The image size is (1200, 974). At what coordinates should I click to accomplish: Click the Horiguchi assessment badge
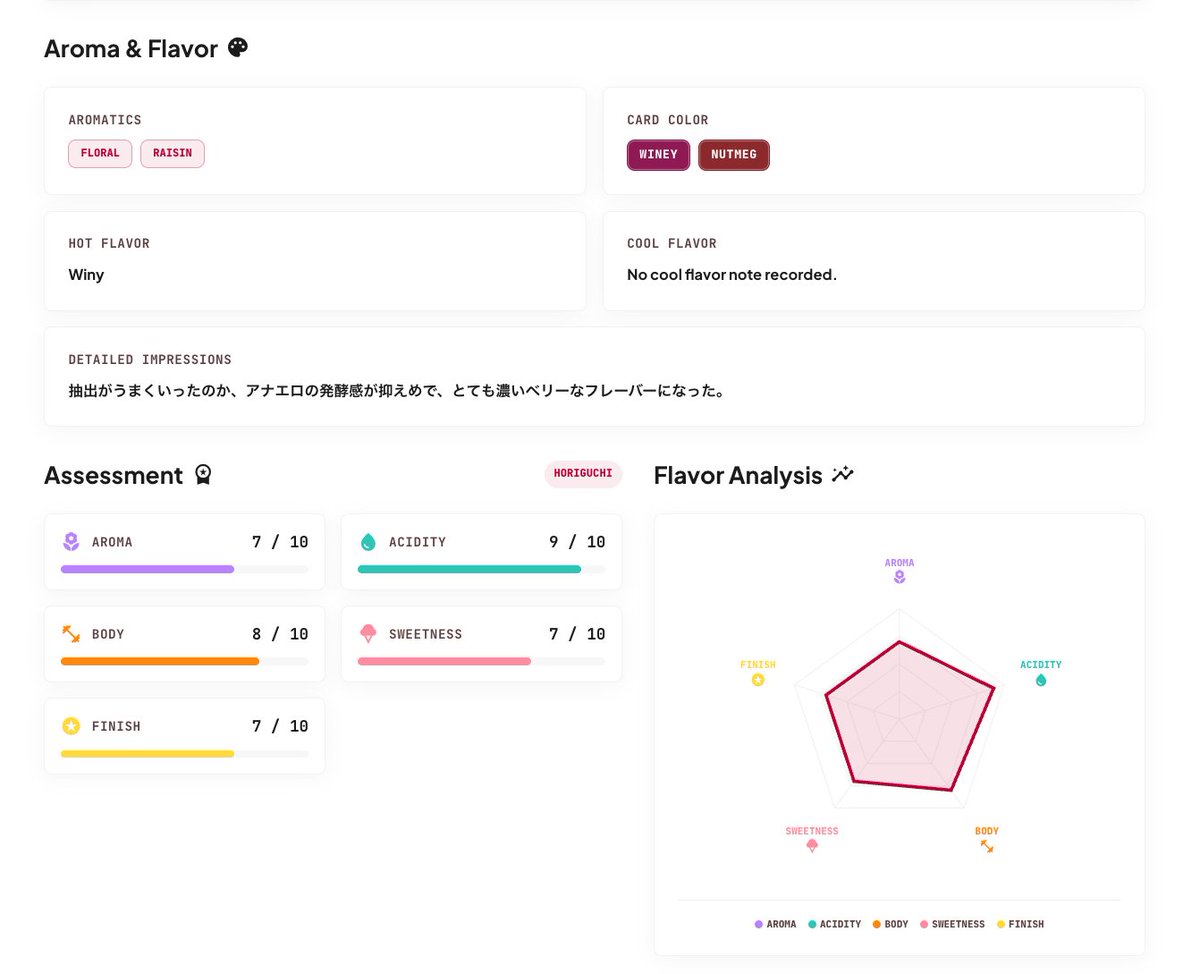(583, 474)
